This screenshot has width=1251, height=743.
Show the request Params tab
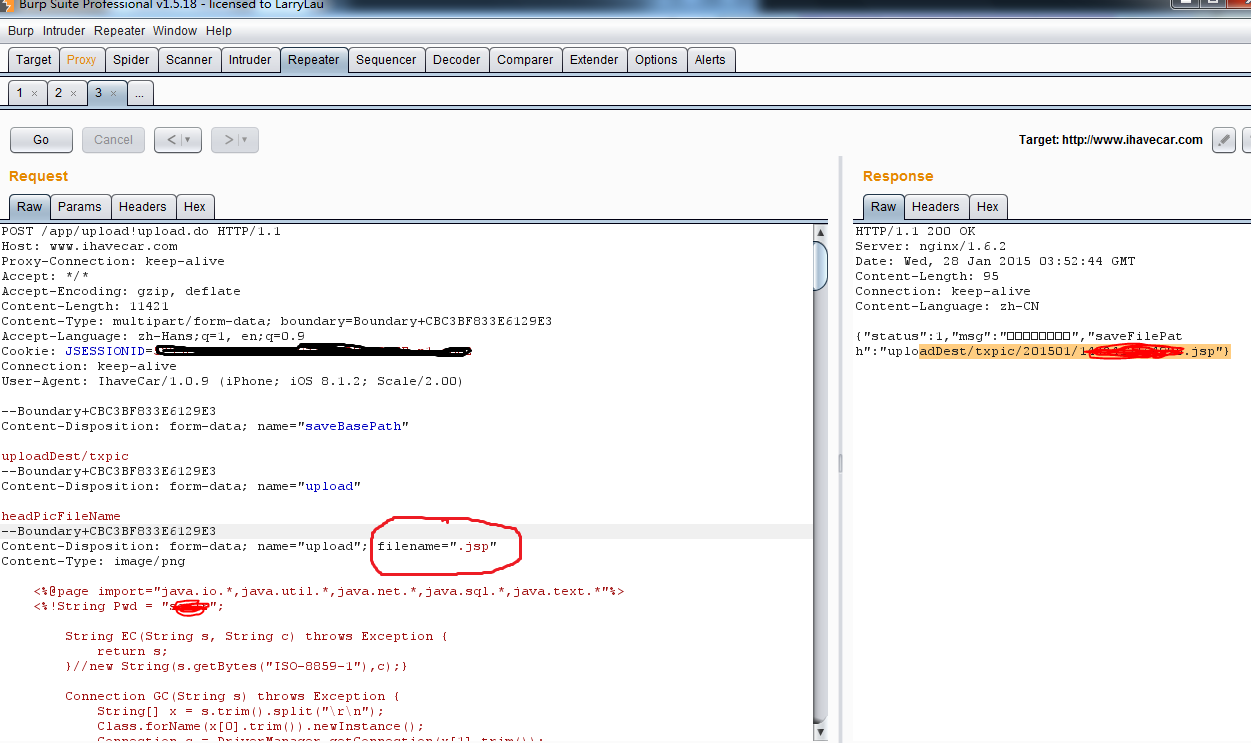[80, 207]
